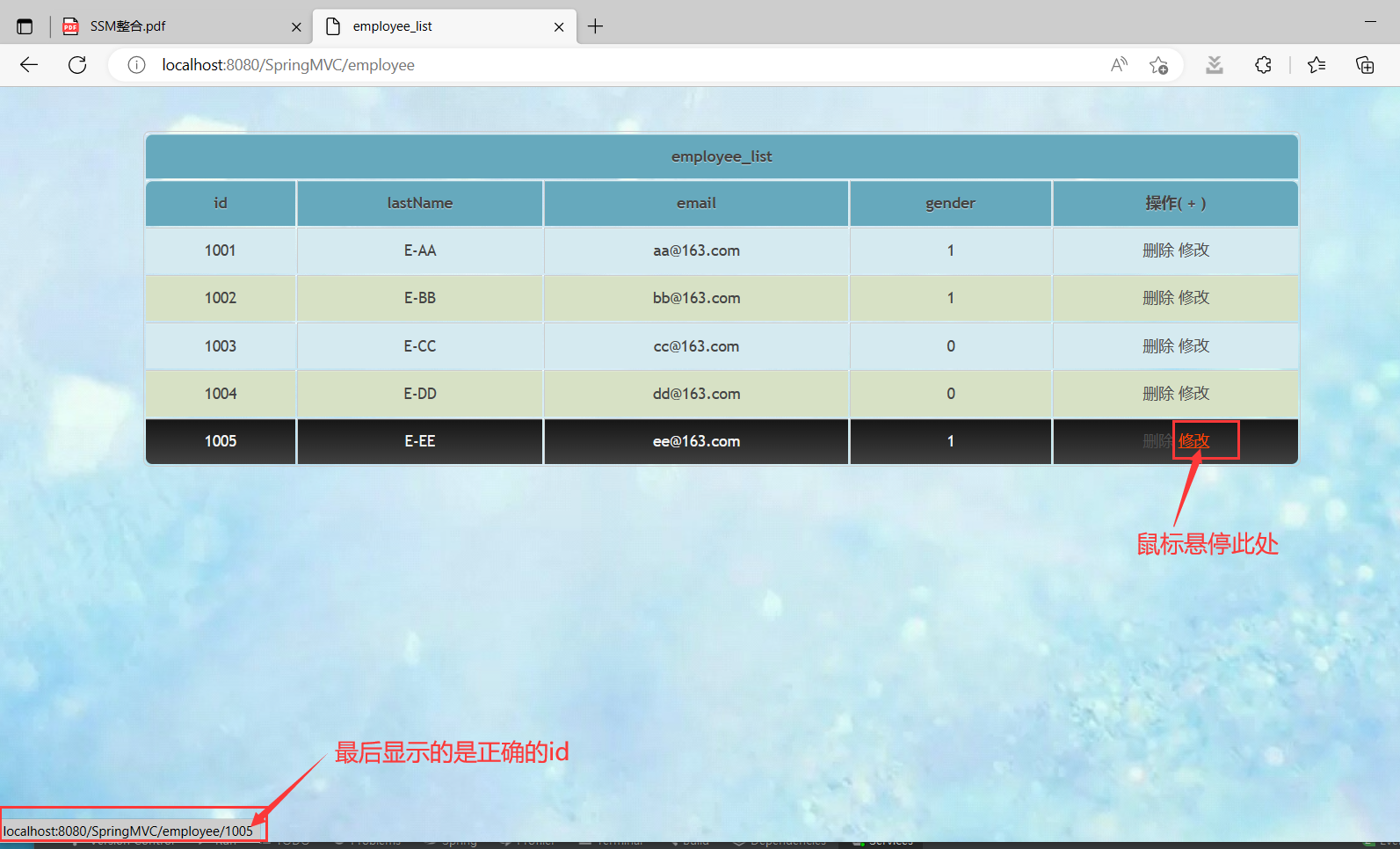The height and width of the screenshot is (849, 1400).
Task: View site information icon in address bar
Action: [x=136, y=65]
